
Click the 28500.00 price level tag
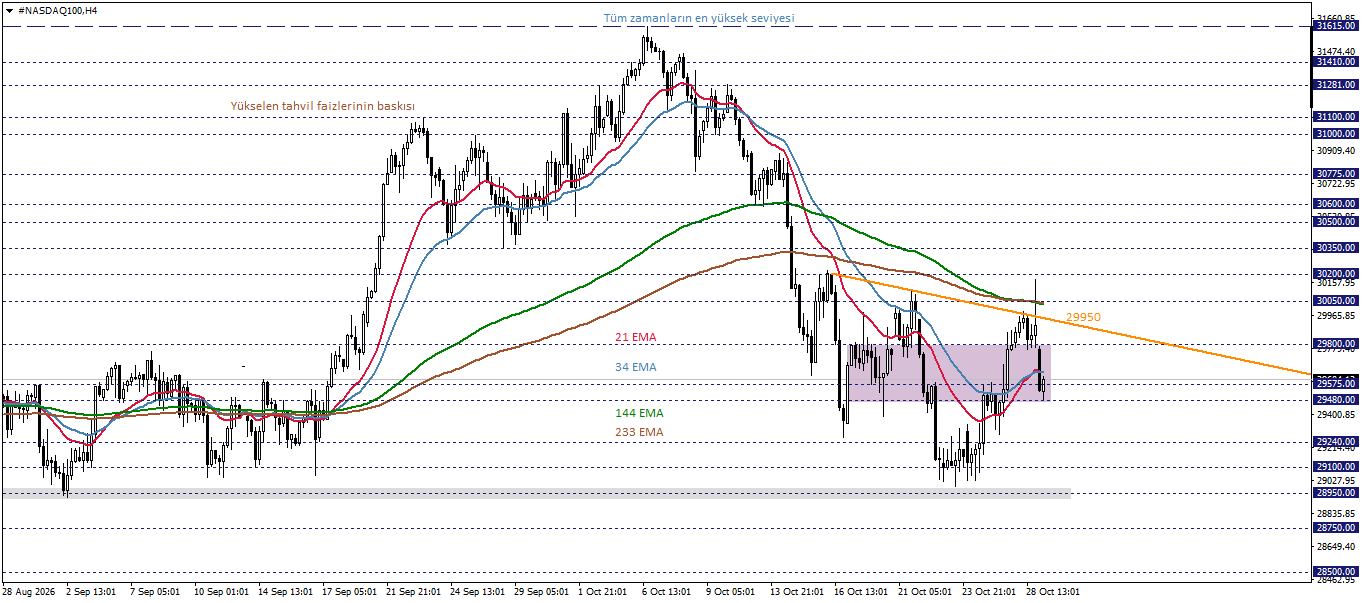click(x=1335, y=572)
